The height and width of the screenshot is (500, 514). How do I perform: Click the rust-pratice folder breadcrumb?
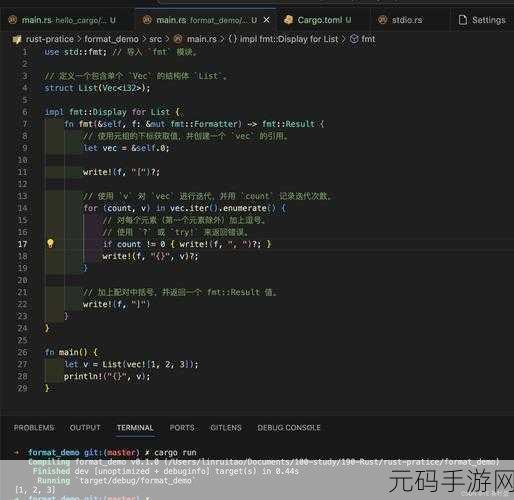tap(49, 39)
